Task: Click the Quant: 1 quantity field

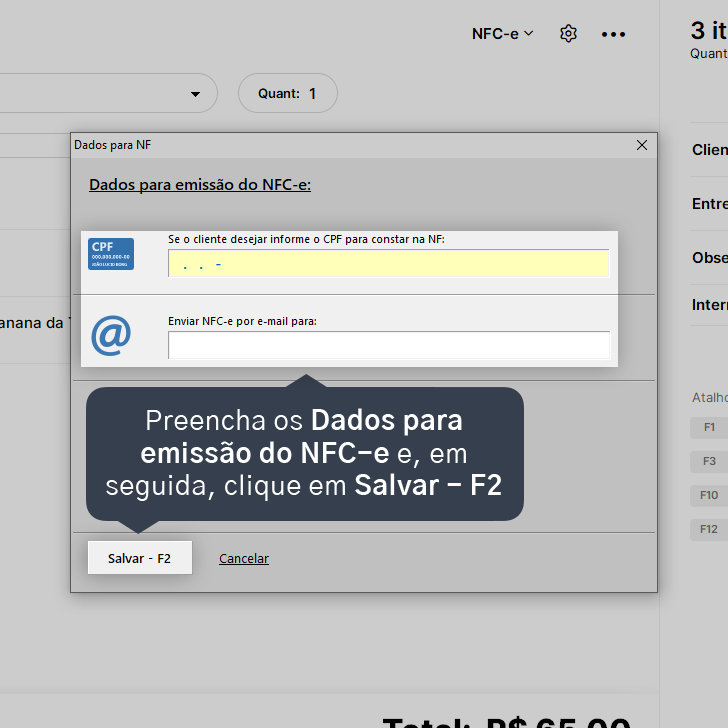Action: pos(288,93)
